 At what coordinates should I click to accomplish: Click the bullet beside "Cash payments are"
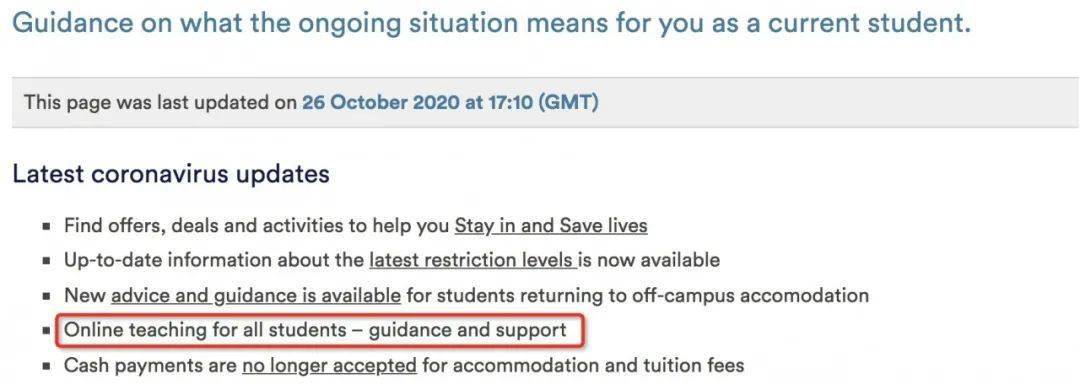pyautogui.click(x=46, y=365)
